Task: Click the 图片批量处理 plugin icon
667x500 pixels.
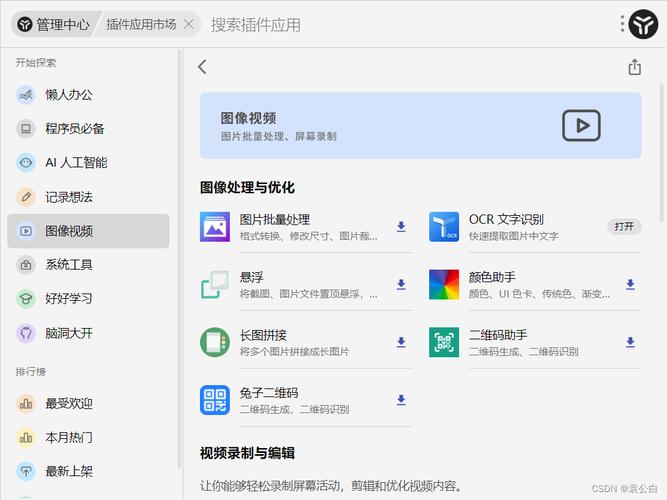Action: click(215, 227)
